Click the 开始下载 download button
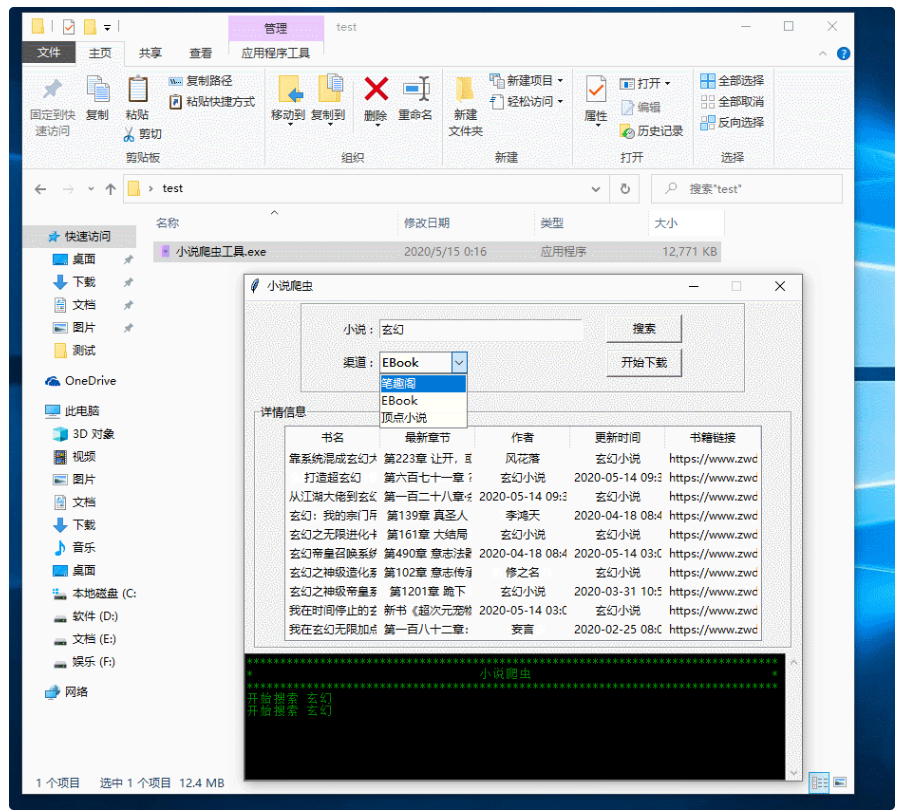Image resolution: width=900 pixels, height=812 pixels. (644, 363)
